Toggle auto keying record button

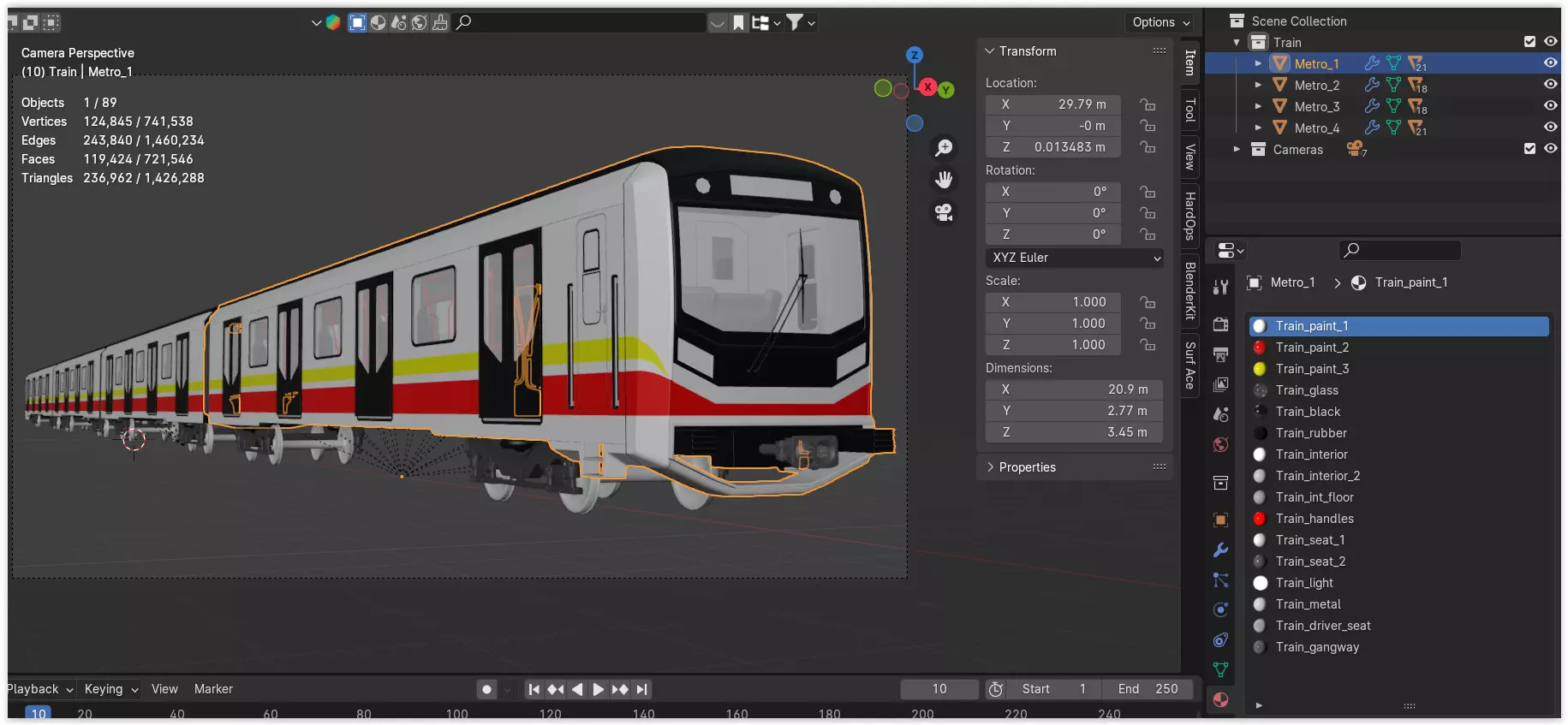[486, 689]
